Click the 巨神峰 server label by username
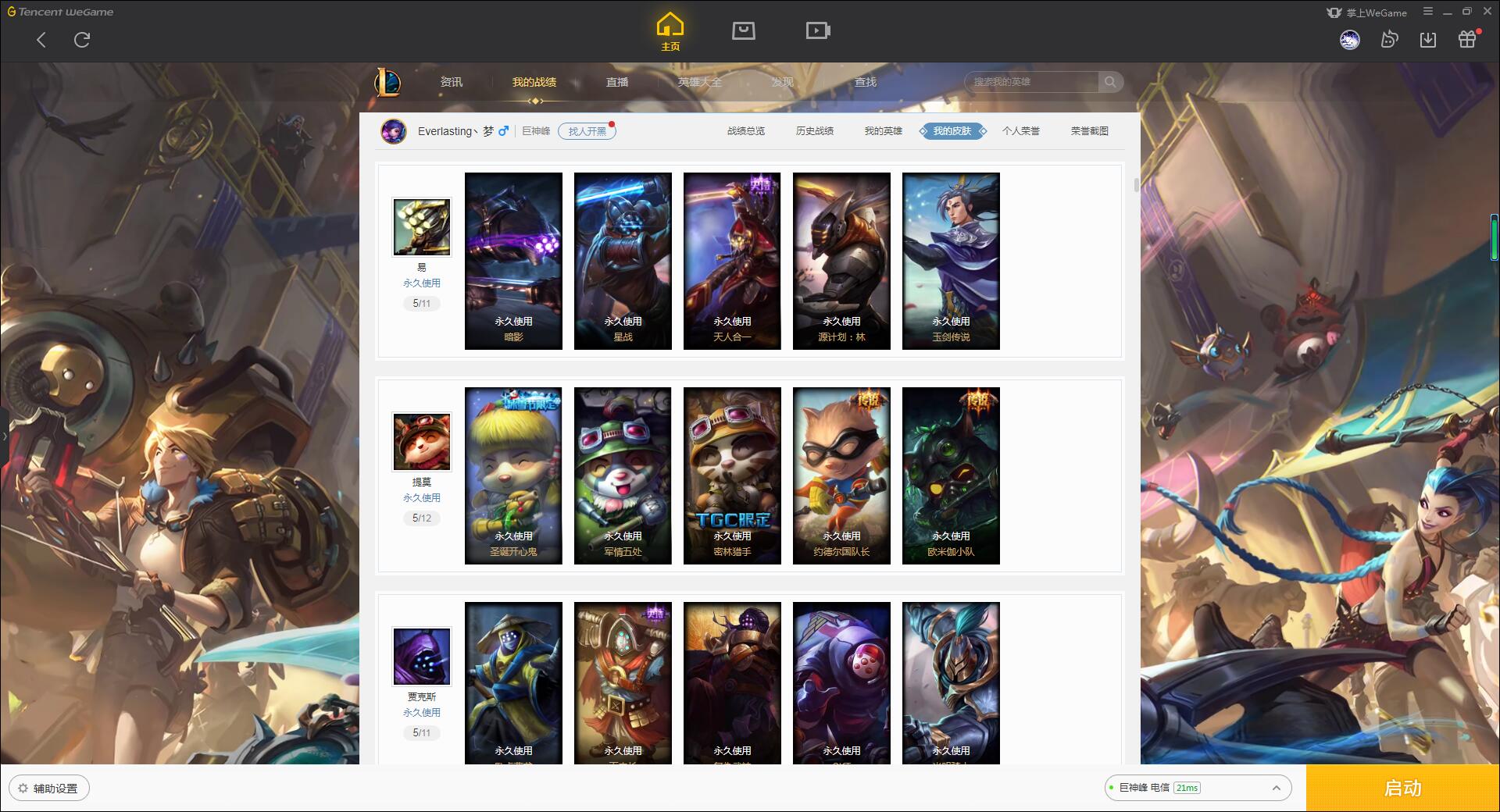 [x=536, y=131]
